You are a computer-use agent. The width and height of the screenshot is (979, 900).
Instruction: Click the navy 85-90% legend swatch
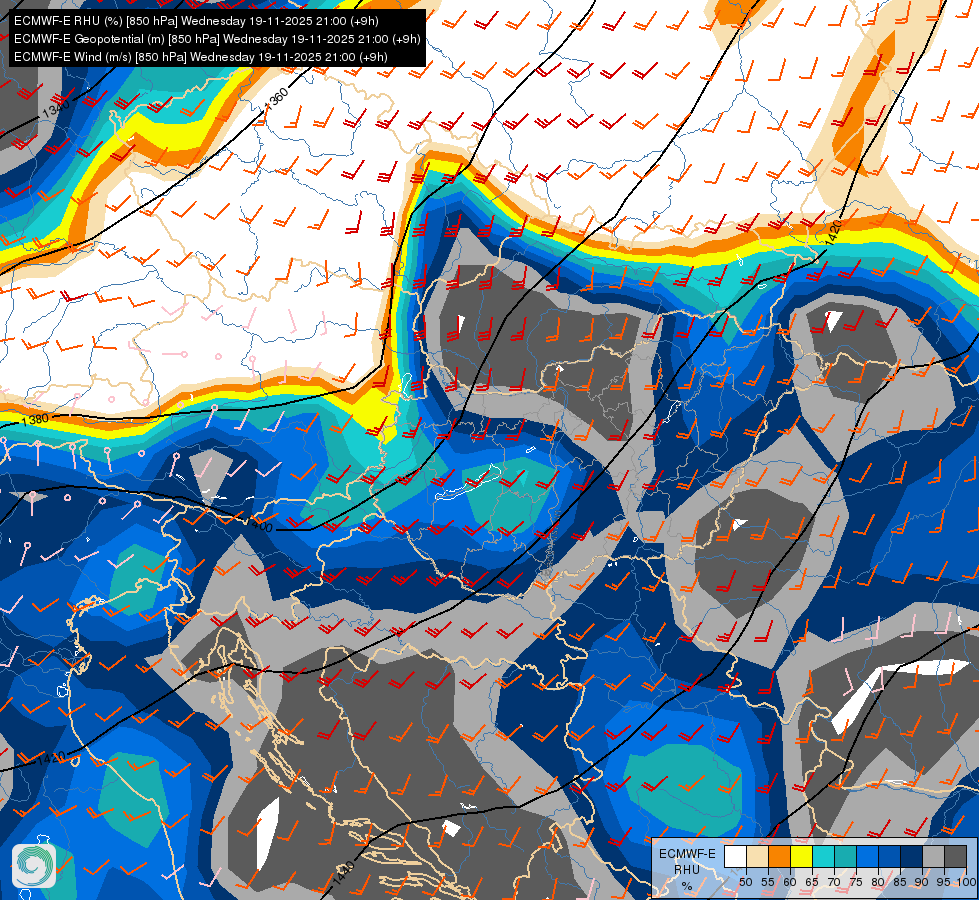click(x=912, y=856)
